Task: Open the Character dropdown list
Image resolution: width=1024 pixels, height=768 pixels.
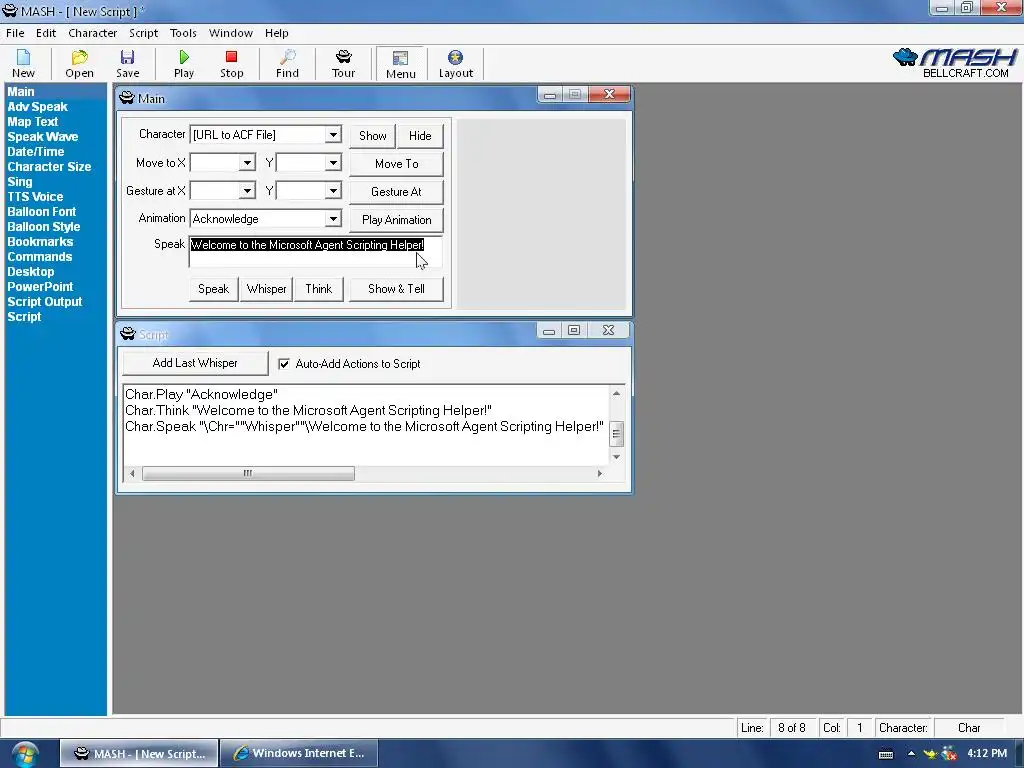Action: [333, 135]
